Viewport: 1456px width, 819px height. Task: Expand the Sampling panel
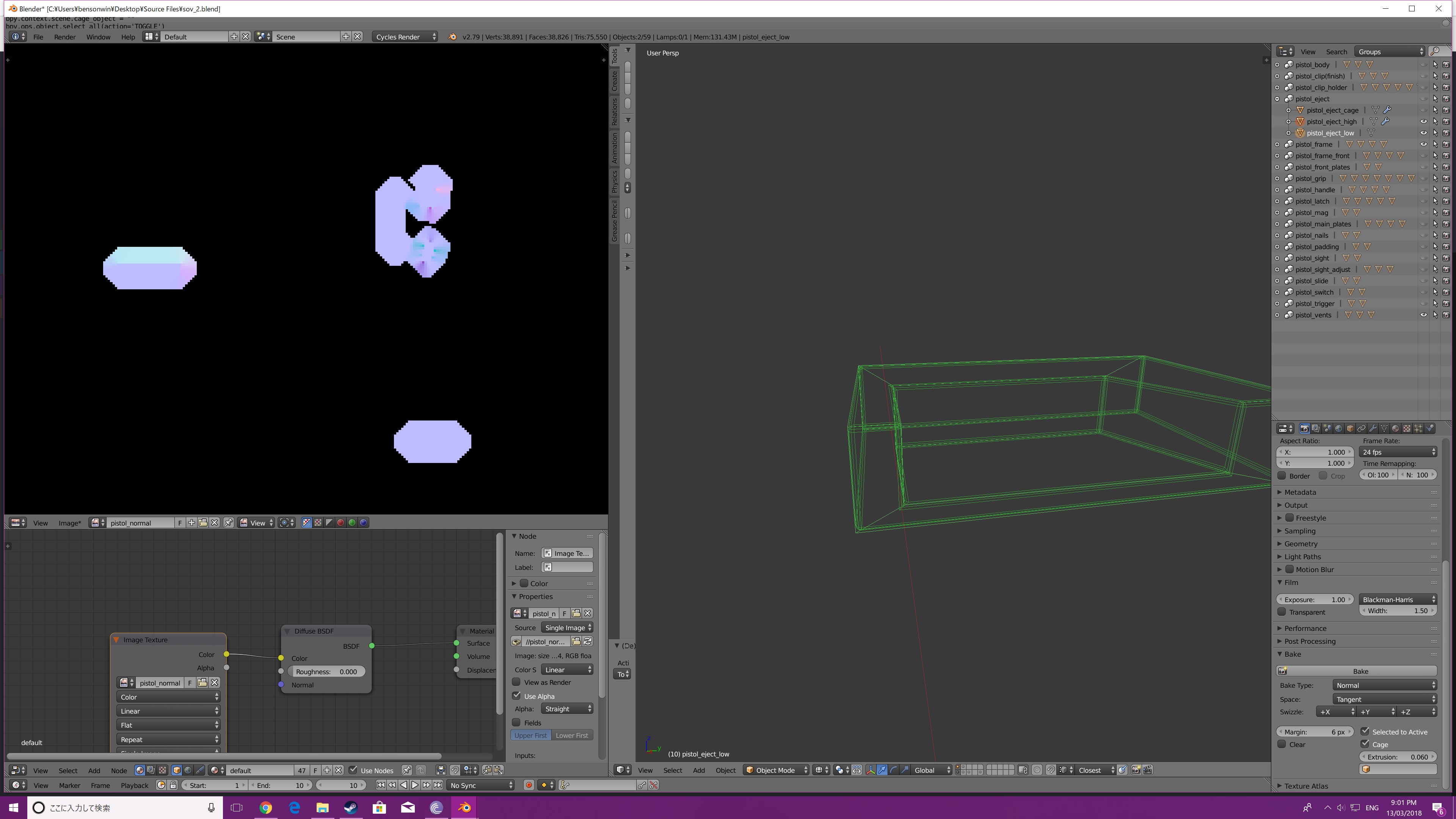(1299, 531)
